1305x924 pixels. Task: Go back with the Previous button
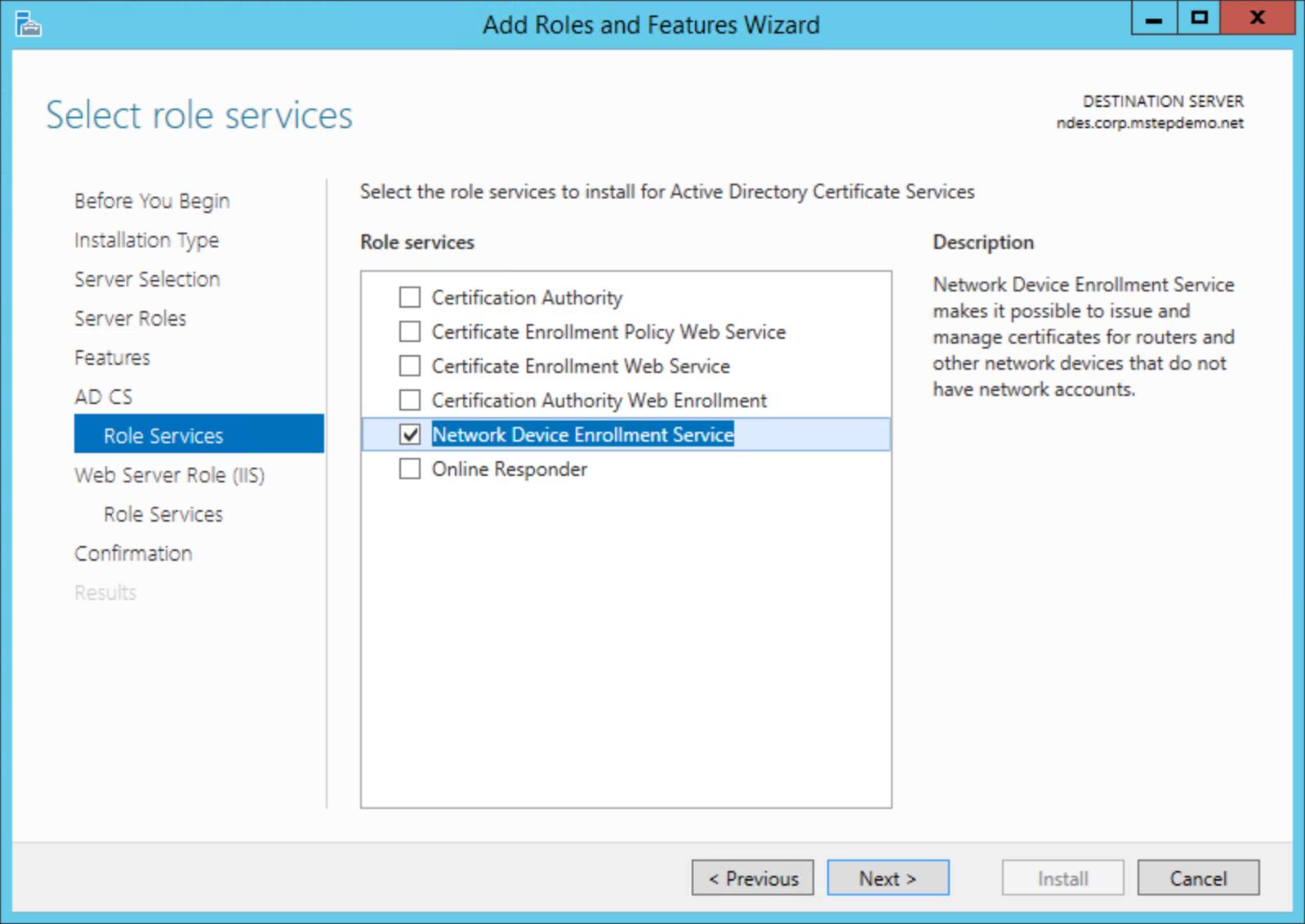pos(752,878)
